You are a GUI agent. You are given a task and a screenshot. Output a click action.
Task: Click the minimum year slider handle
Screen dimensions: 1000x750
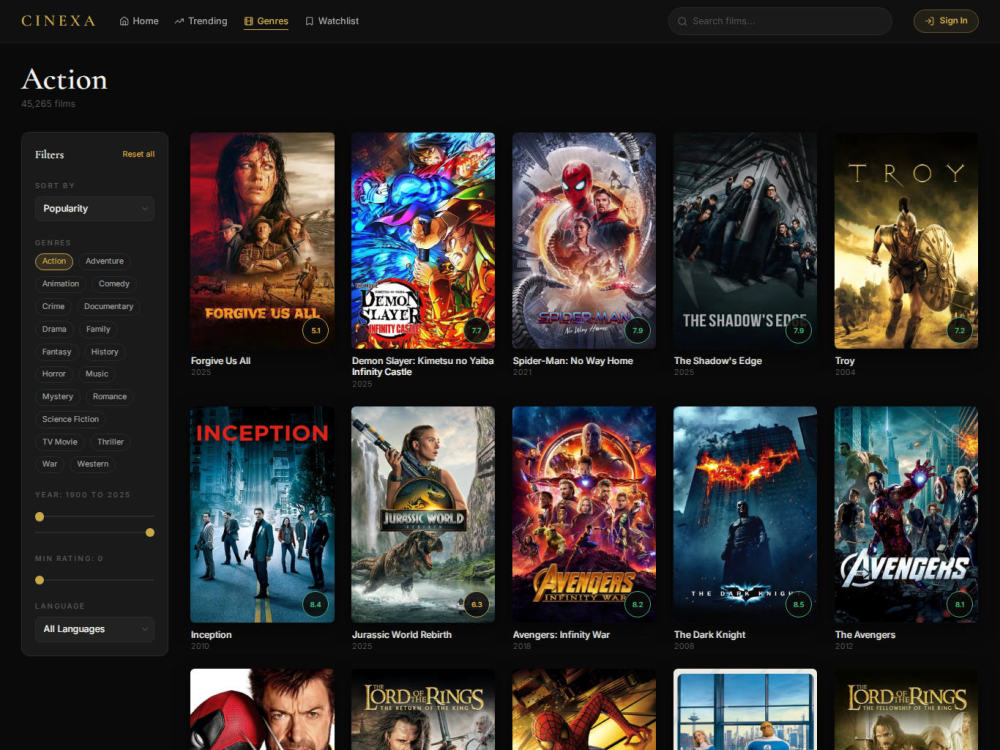pos(40,517)
